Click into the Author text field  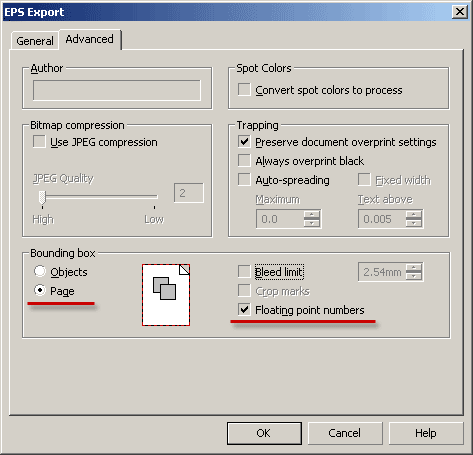click(117, 90)
